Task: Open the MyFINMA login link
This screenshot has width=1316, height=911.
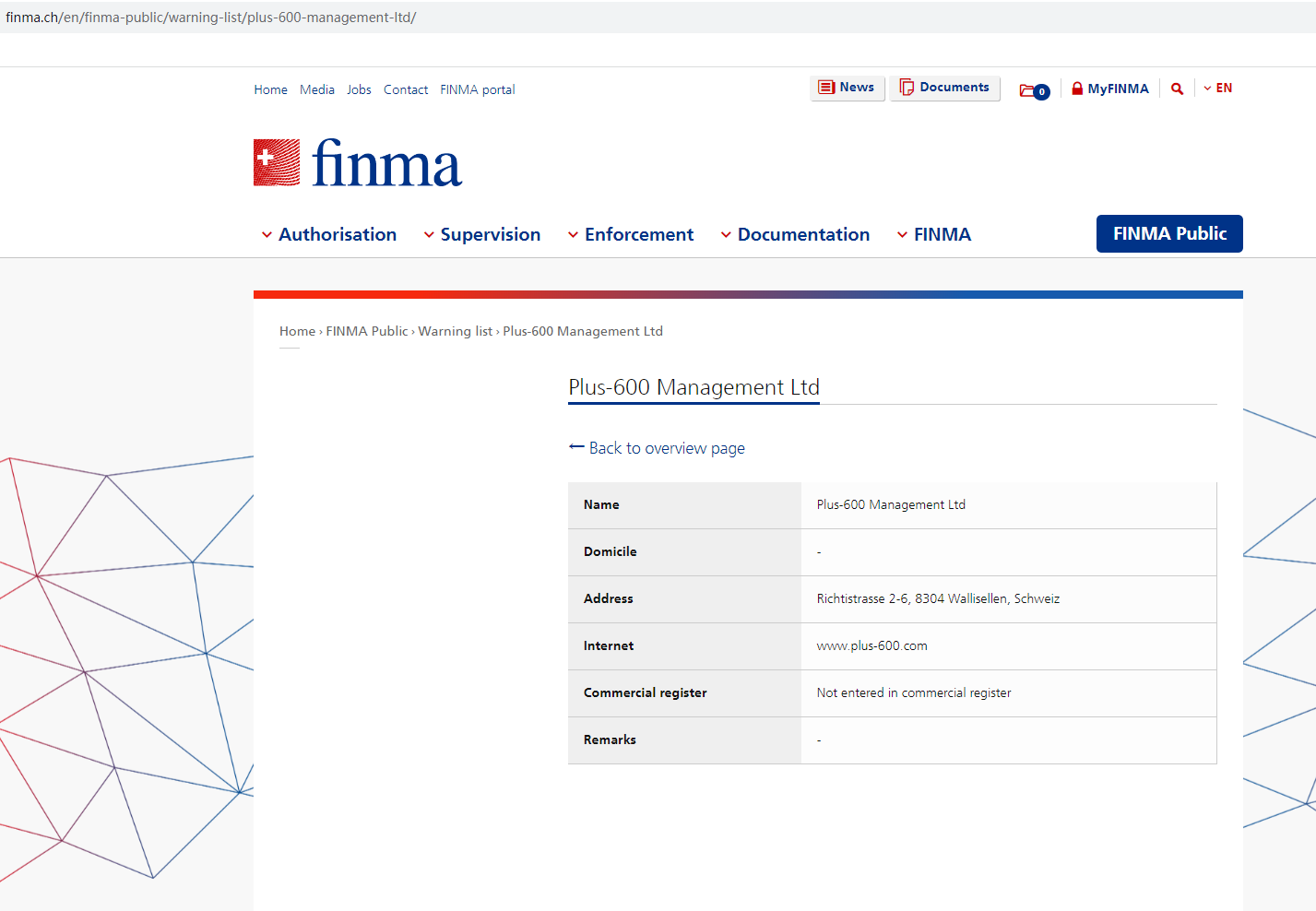Action: (1110, 89)
